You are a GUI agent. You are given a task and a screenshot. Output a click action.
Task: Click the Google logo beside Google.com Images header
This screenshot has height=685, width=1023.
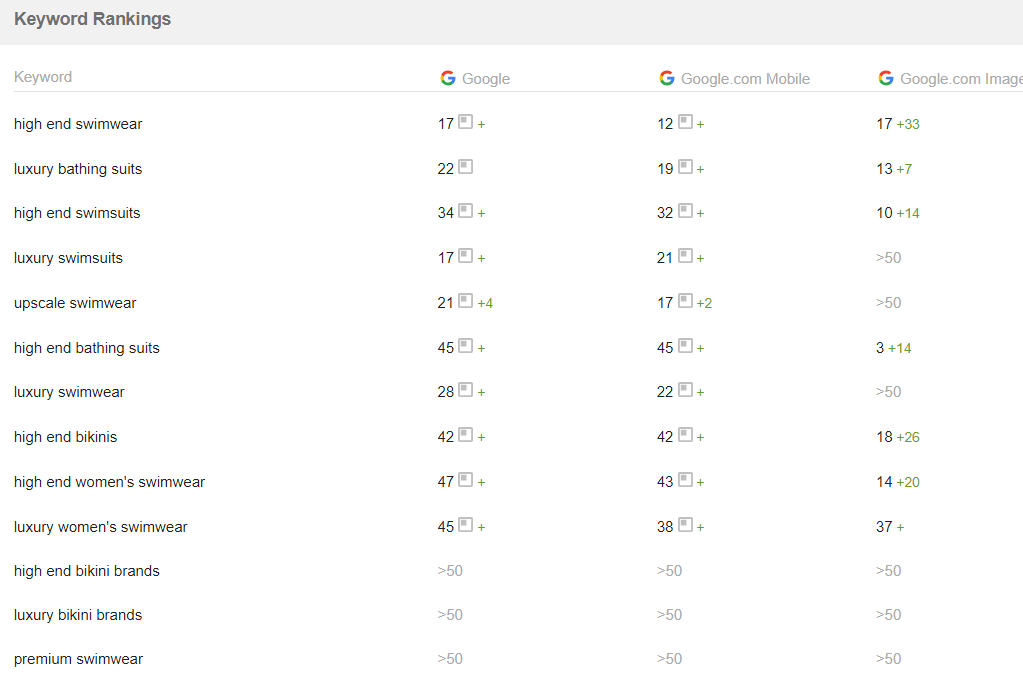point(886,78)
